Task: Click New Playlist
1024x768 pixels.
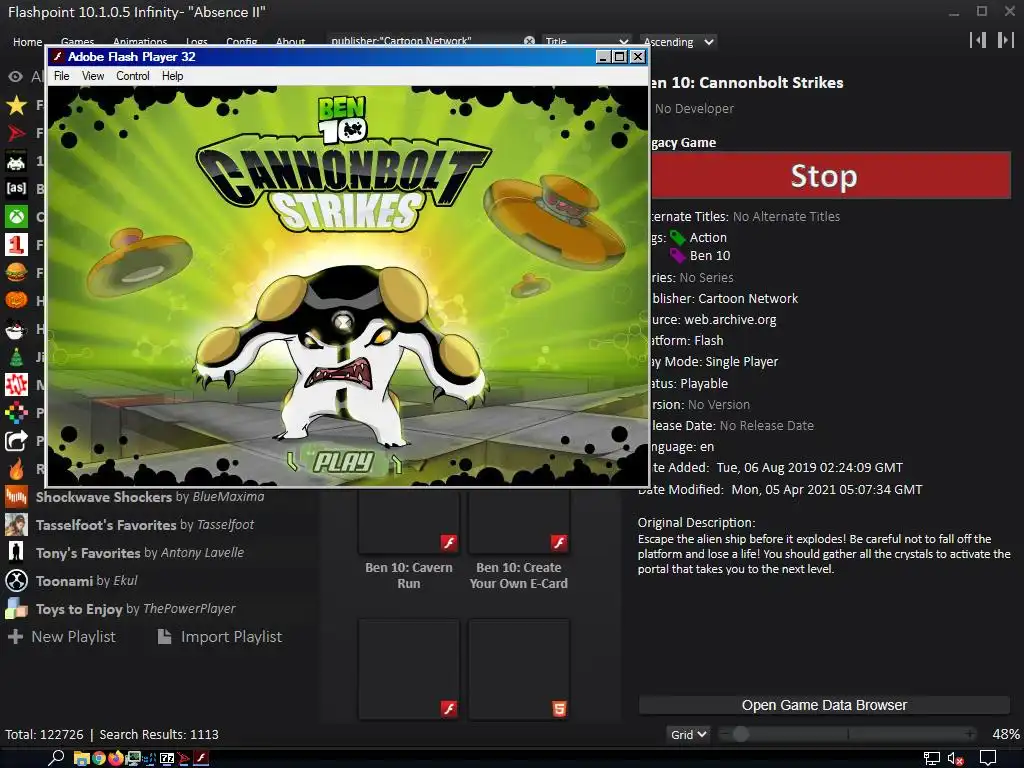Action: tap(61, 637)
